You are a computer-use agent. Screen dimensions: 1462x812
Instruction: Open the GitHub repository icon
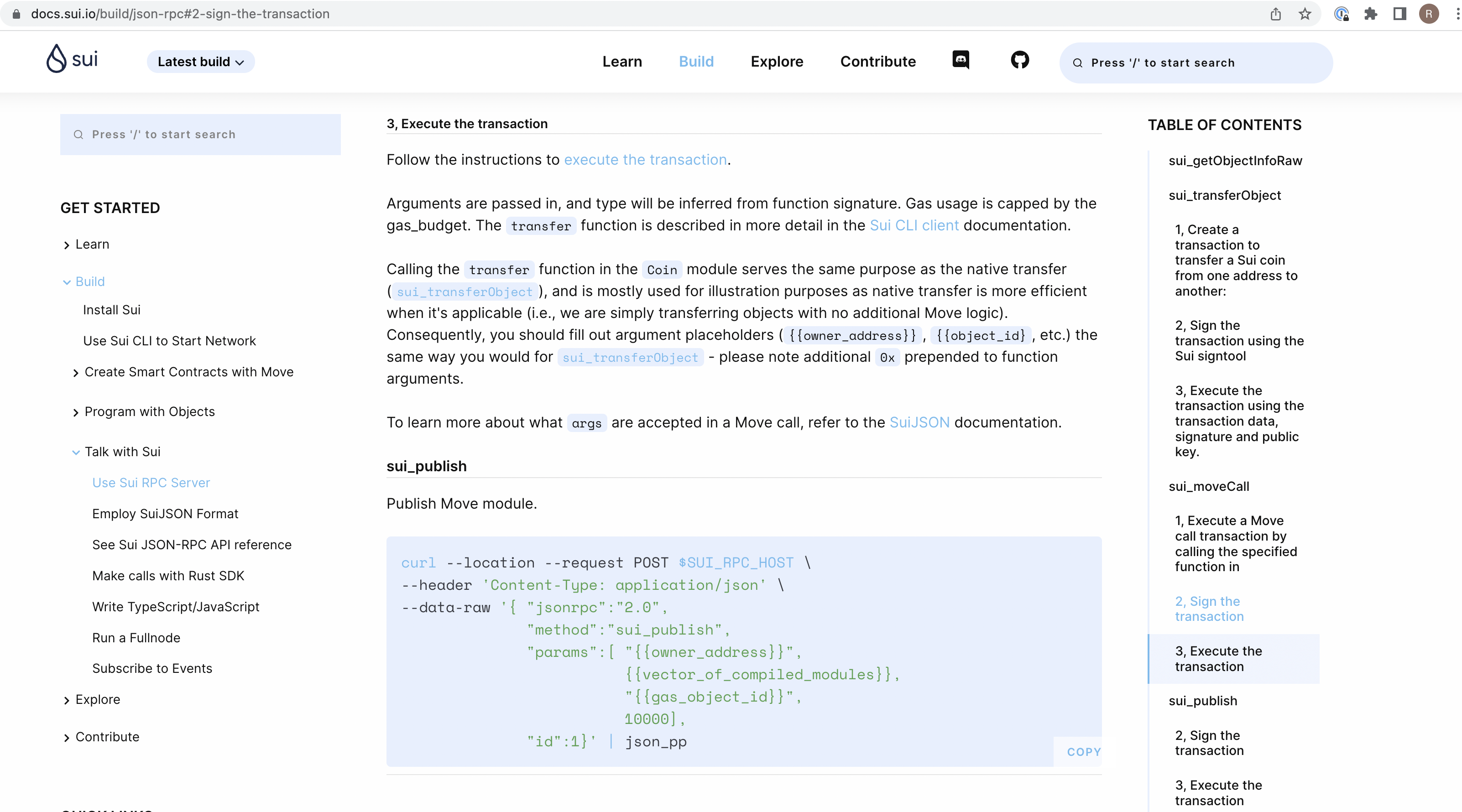point(1020,60)
